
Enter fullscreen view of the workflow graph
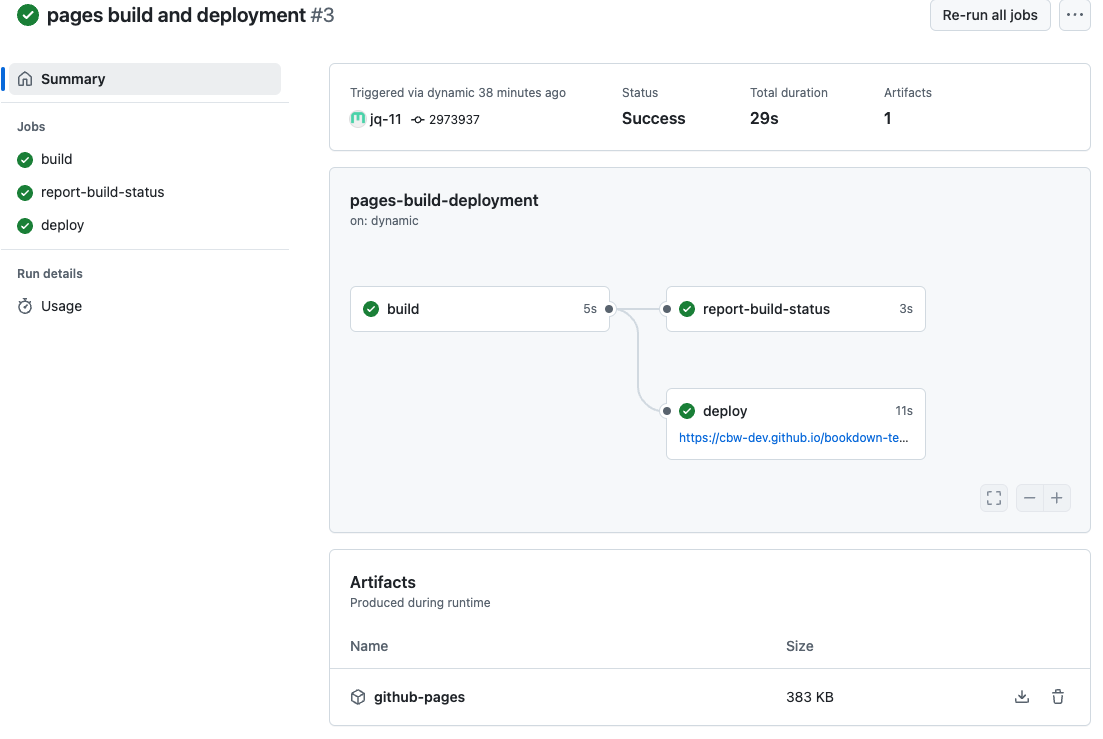(993, 497)
